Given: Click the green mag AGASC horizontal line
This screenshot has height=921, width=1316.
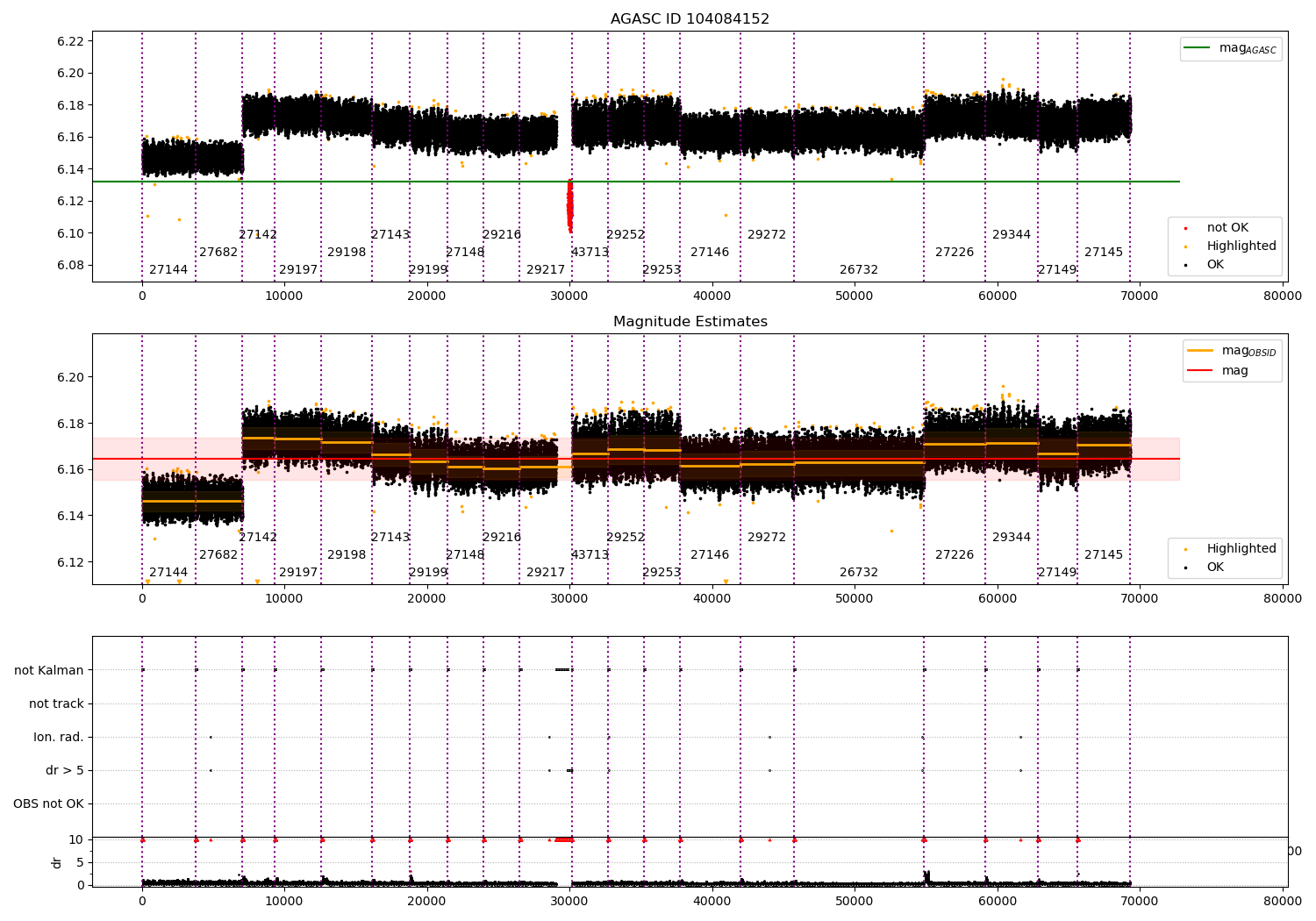Looking at the screenshot, I should (x=636, y=182).
